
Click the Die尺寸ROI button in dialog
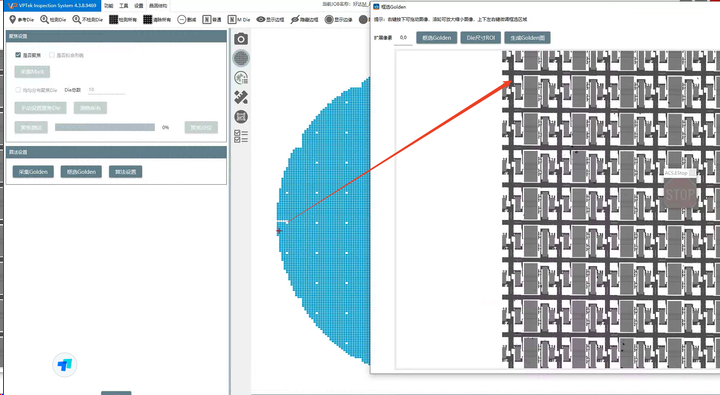(480, 38)
